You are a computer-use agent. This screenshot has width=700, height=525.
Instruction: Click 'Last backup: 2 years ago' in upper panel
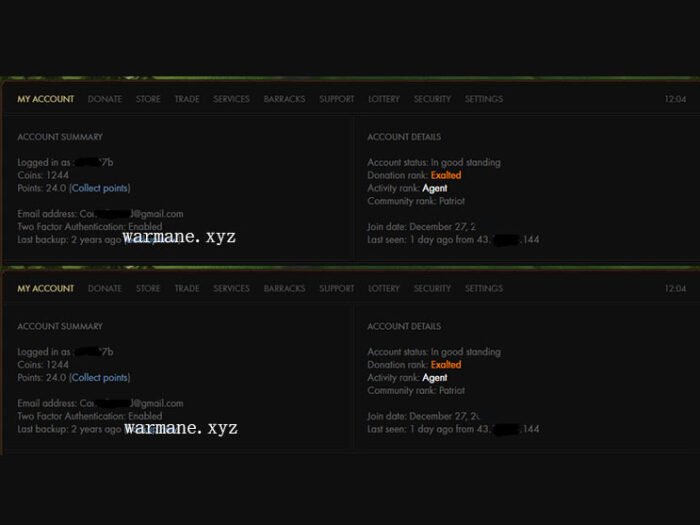point(69,239)
